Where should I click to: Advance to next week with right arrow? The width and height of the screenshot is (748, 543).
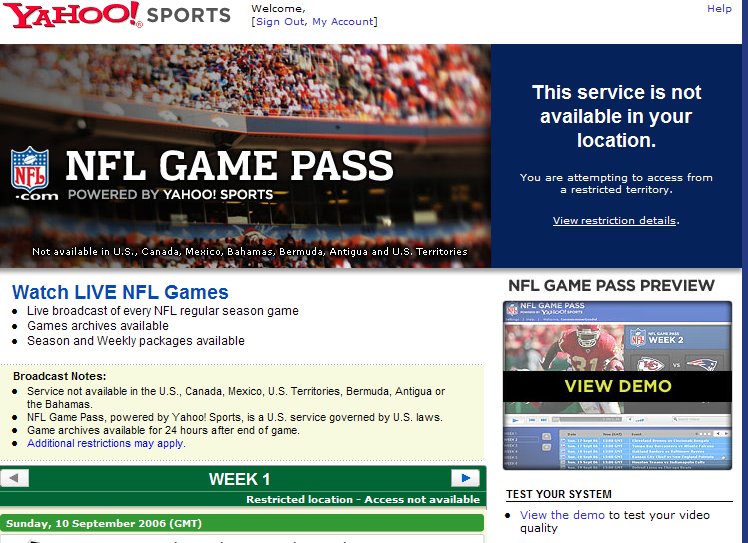click(465, 478)
